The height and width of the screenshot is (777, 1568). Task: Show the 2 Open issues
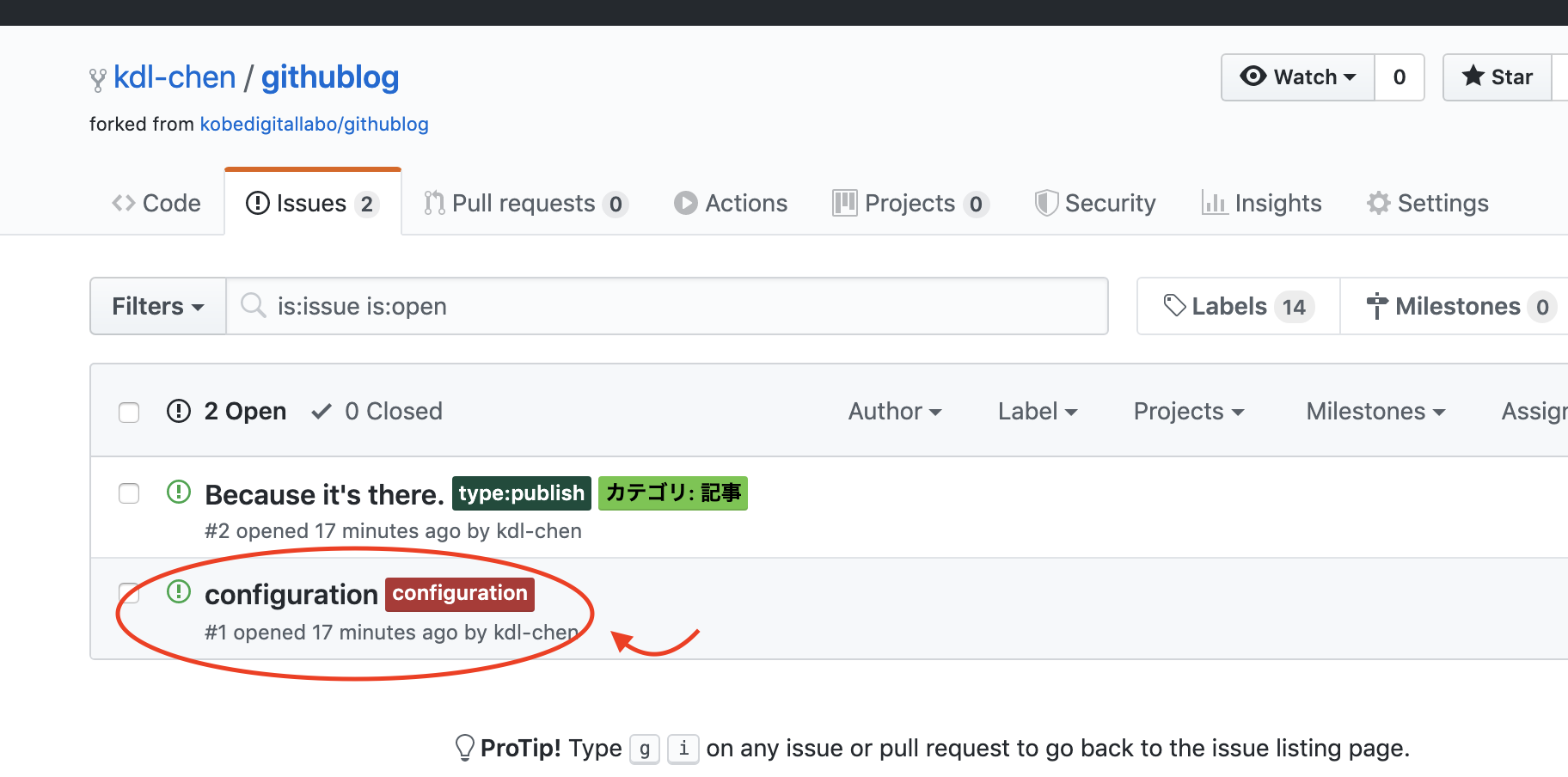click(227, 411)
